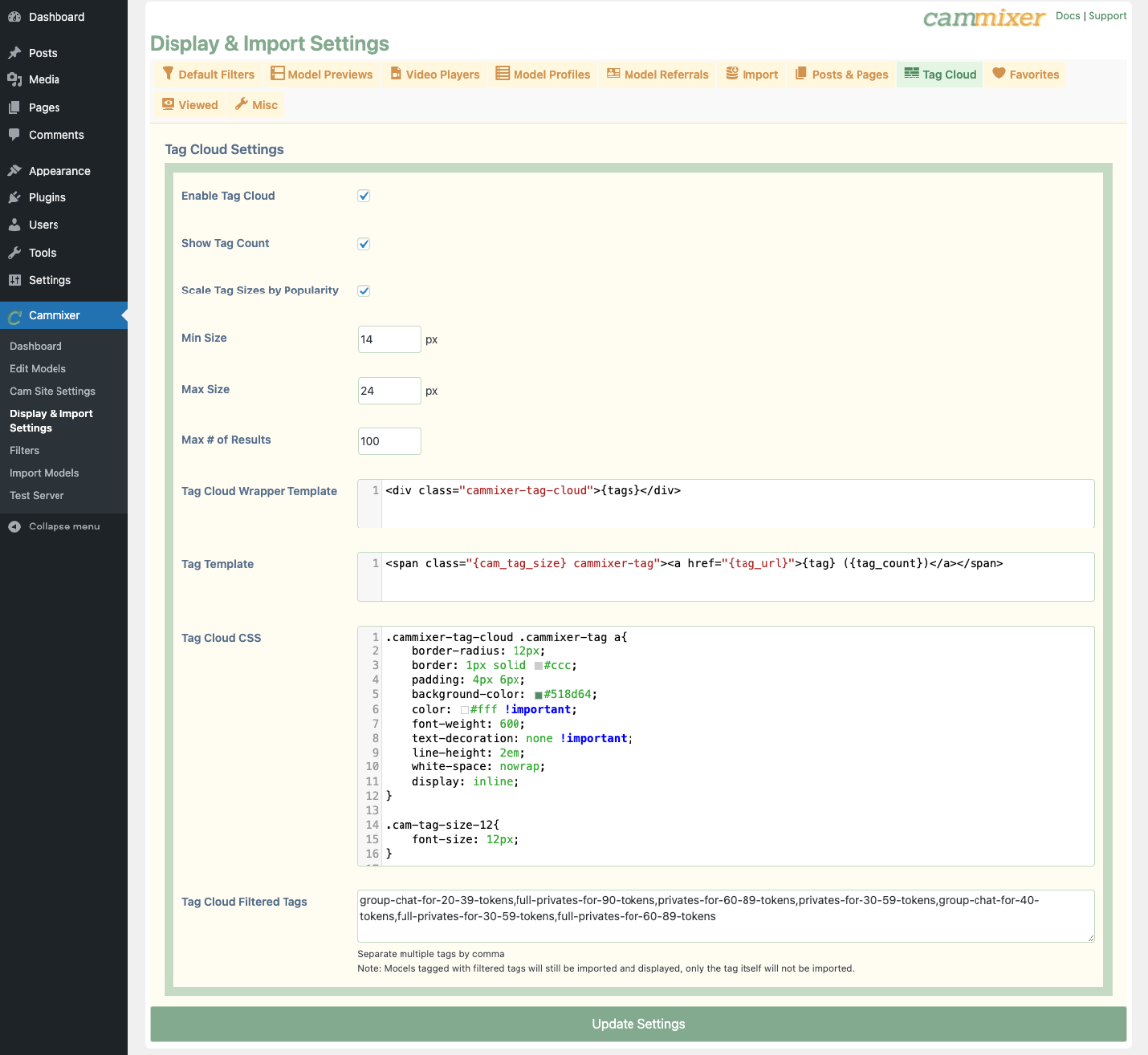Click the textarea resize handle of Filtered Tags
The height and width of the screenshot is (1055, 1148).
(x=1091, y=938)
